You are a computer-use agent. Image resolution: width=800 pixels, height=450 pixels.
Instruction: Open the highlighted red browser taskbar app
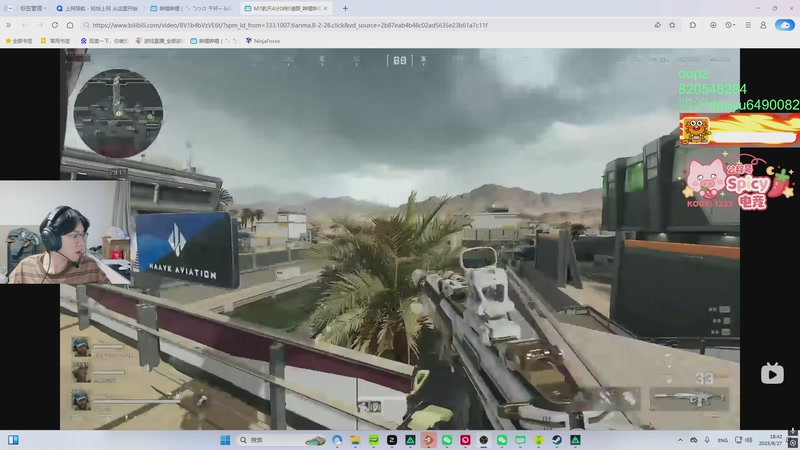(429, 440)
